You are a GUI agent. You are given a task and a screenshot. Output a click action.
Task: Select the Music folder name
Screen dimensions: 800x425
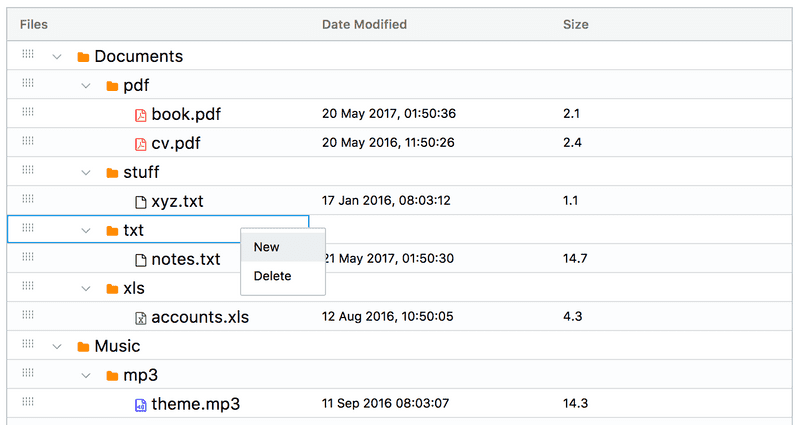pos(117,346)
